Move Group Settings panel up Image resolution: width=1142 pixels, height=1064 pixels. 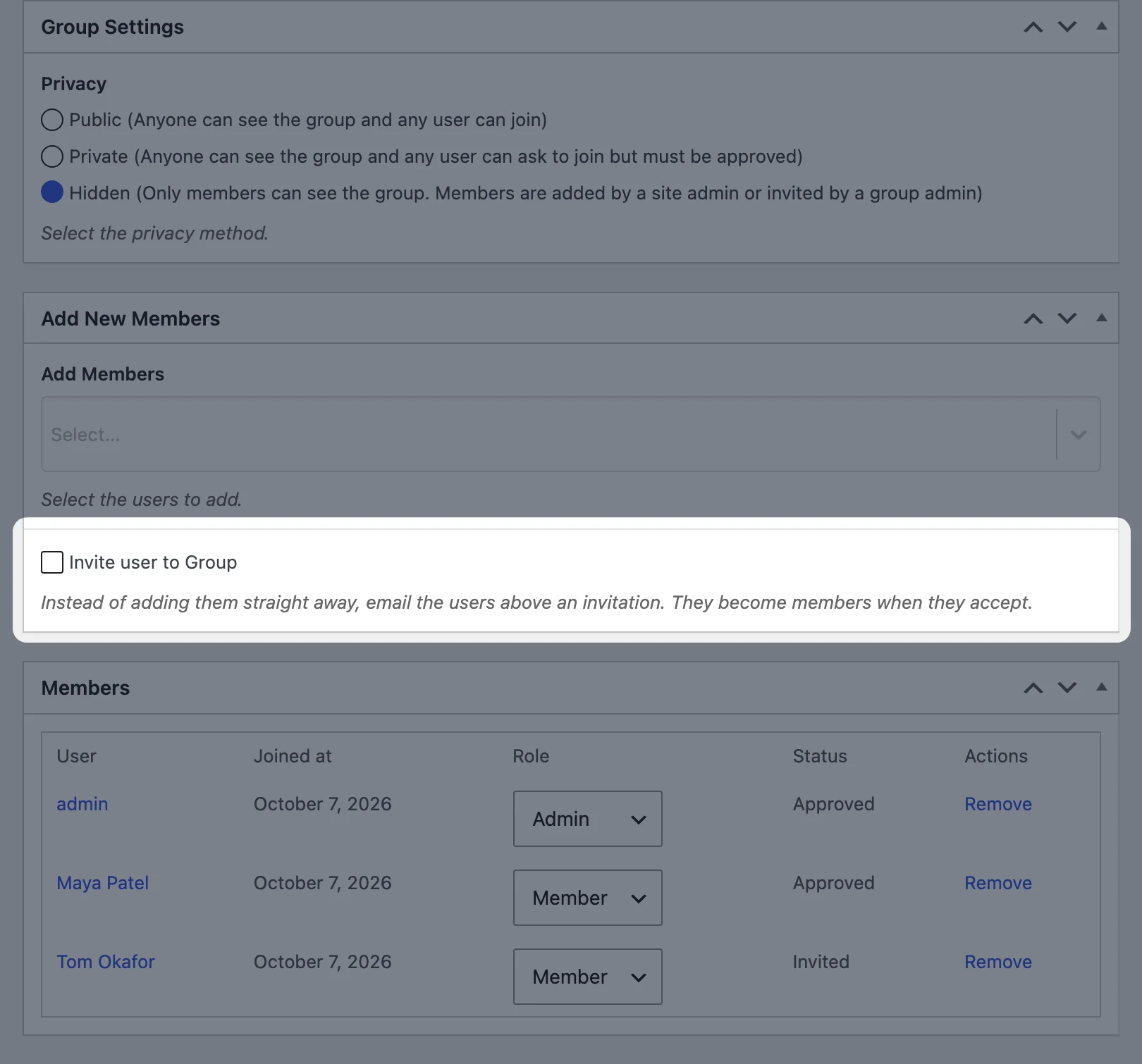(x=1033, y=27)
